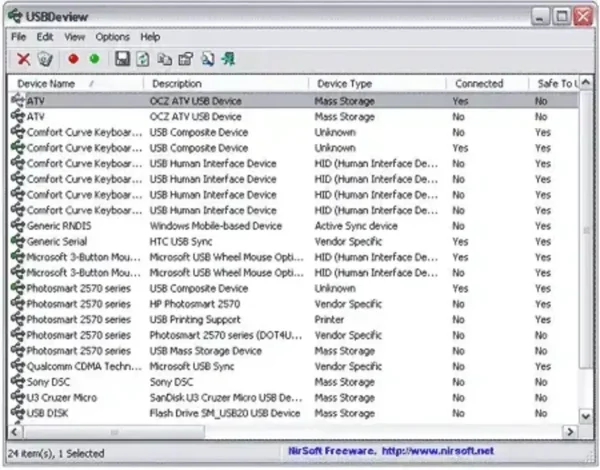The height and width of the screenshot is (470, 600).
Task: Click the find toolbar icon
Action: (207, 59)
